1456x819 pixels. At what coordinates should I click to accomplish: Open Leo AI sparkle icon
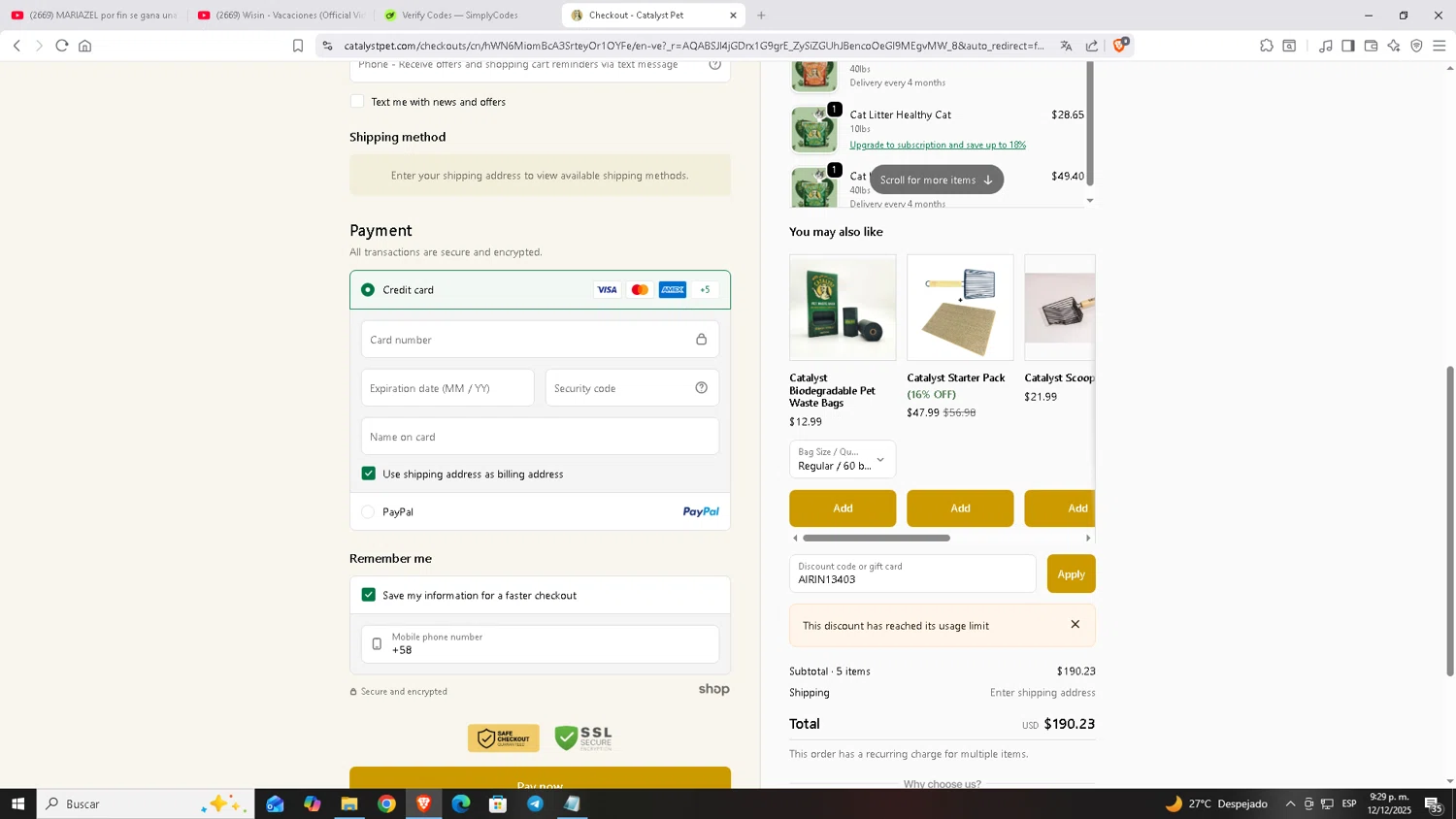click(x=1394, y=46)
